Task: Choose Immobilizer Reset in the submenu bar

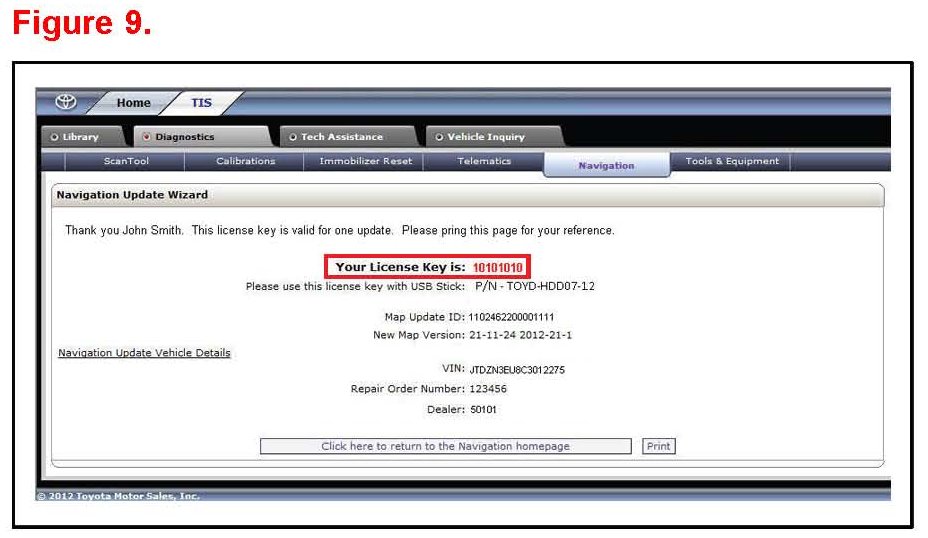Action: 365,161
